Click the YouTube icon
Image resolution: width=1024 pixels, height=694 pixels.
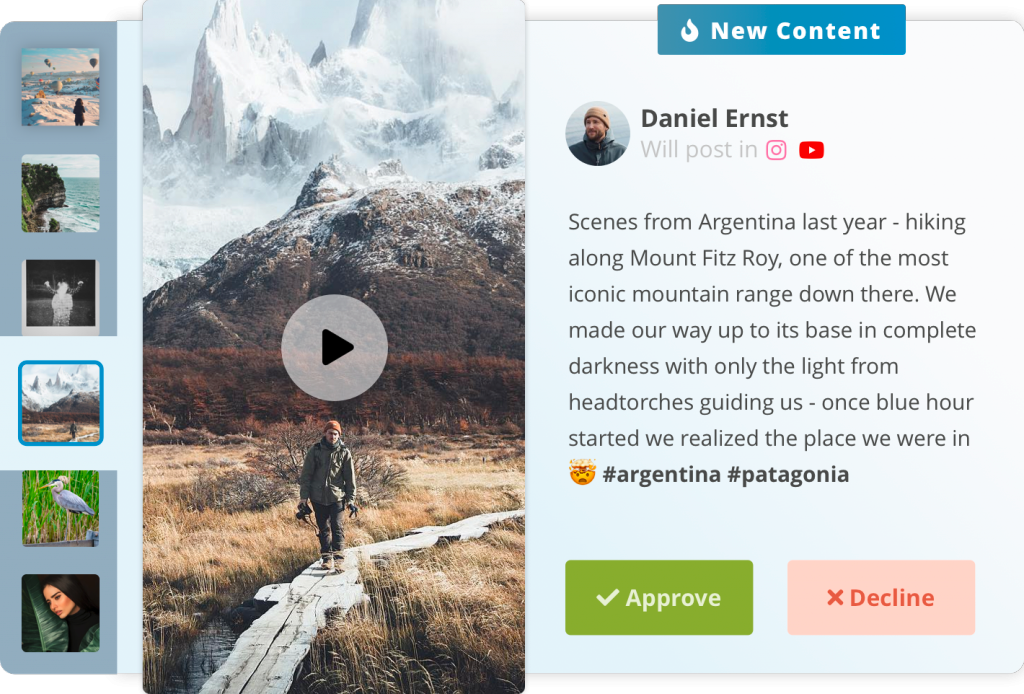811,150
